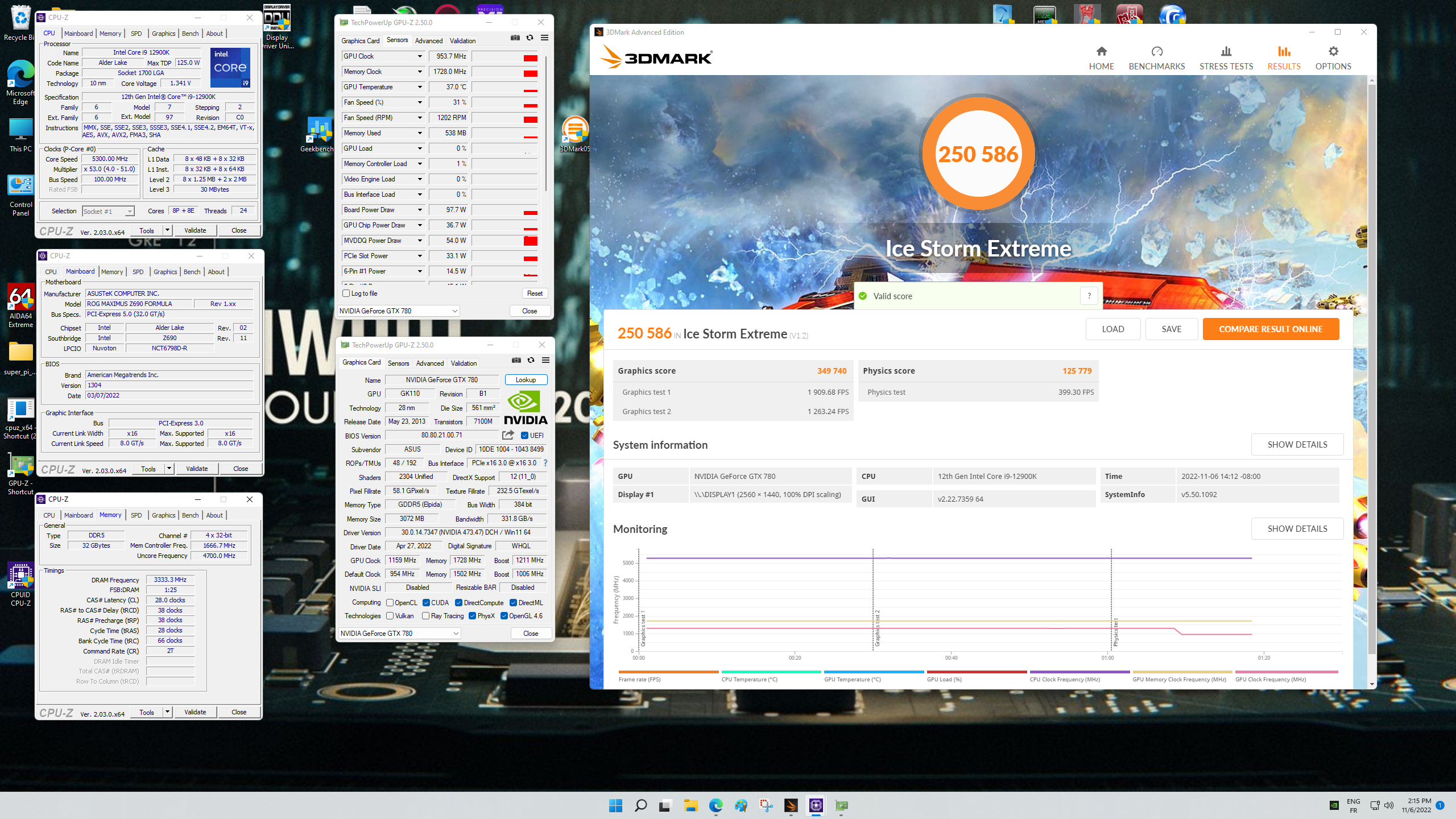Image resolution: width=1456 pixels, height=819 pixels.
Task: Open 3DMark RESULTS section
Action: point(1284,58)
